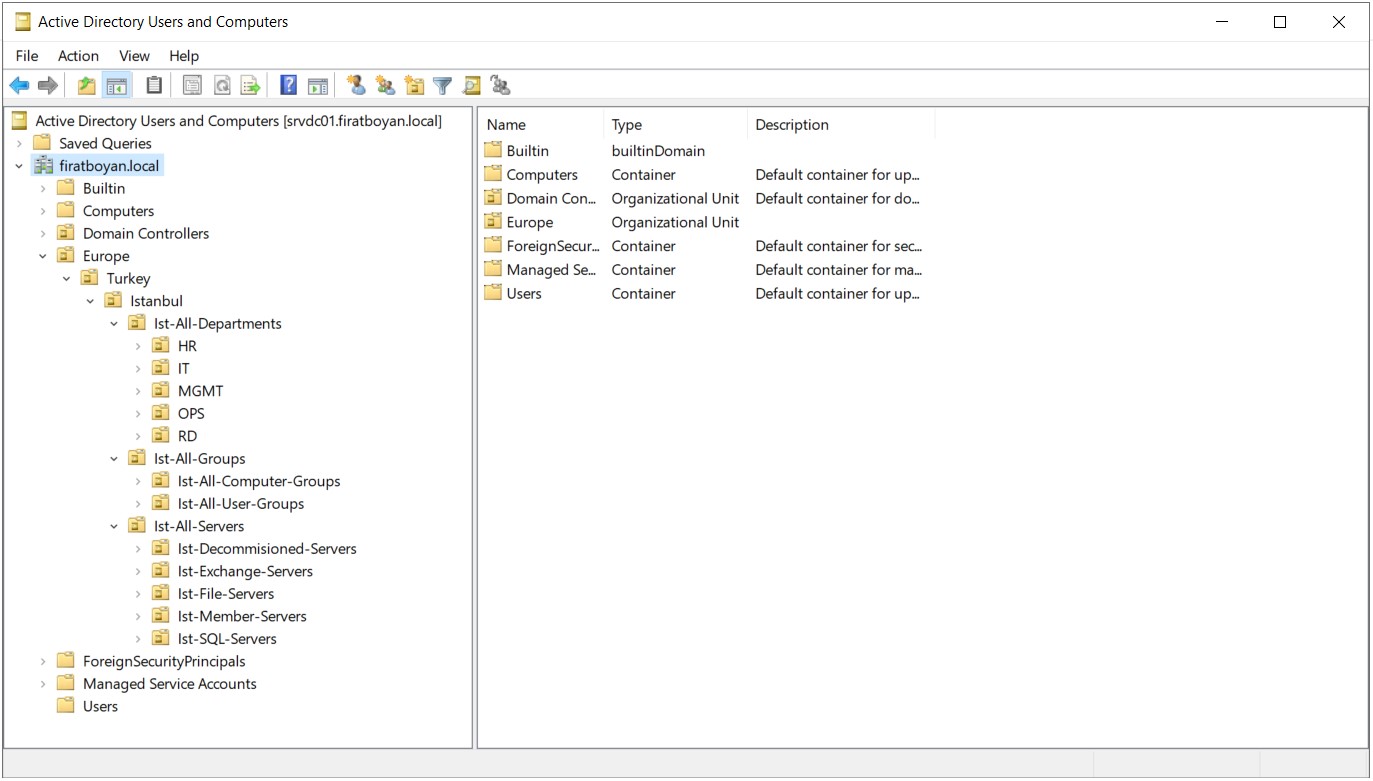Image resolution: width=1373 pixels, height=781 pixels.
Task: Click the Back arrow toolbar icon
Action: pos(19,86)
